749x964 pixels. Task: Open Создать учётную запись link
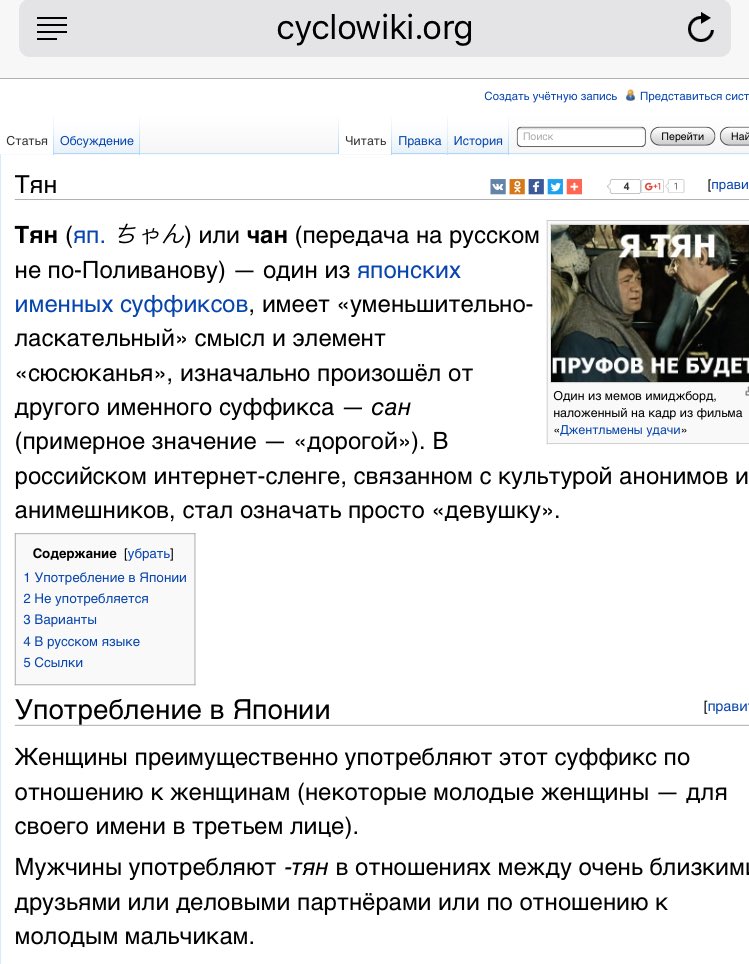point(550,96)
